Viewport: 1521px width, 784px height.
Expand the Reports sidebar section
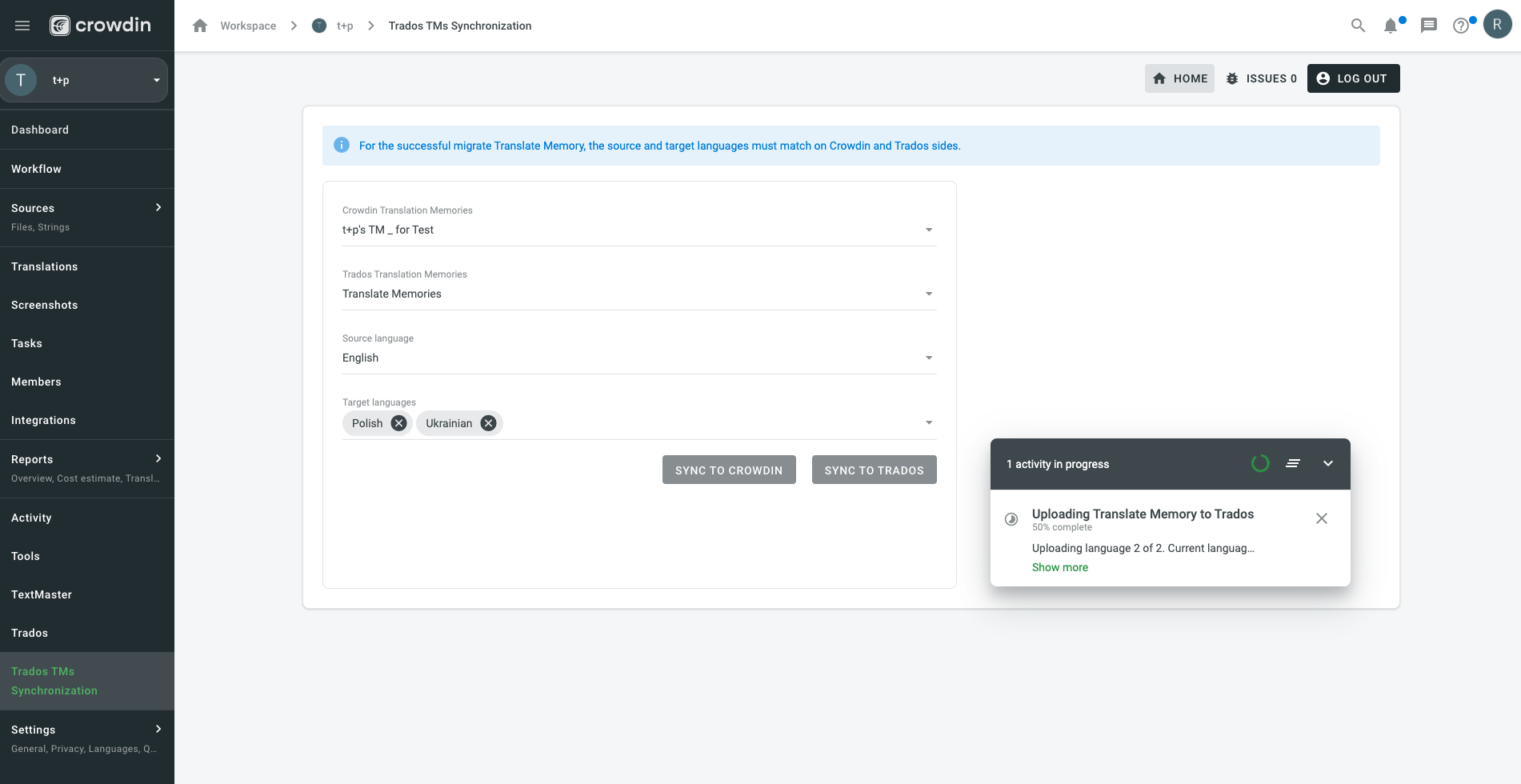pyautogui.click(x=158, y=459)
